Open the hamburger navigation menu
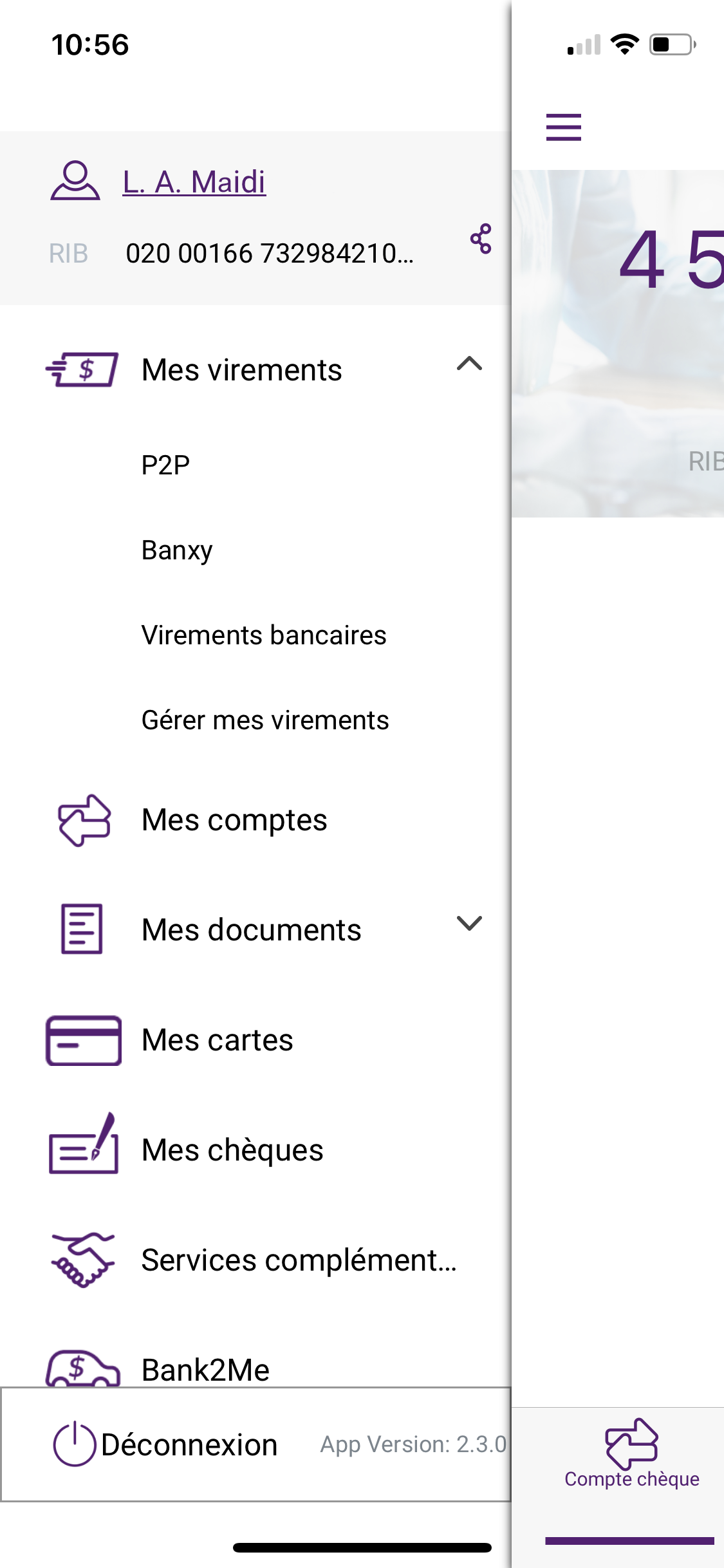Image resolution: width=724 pixels, height=1568 pixels. (563, 127)
